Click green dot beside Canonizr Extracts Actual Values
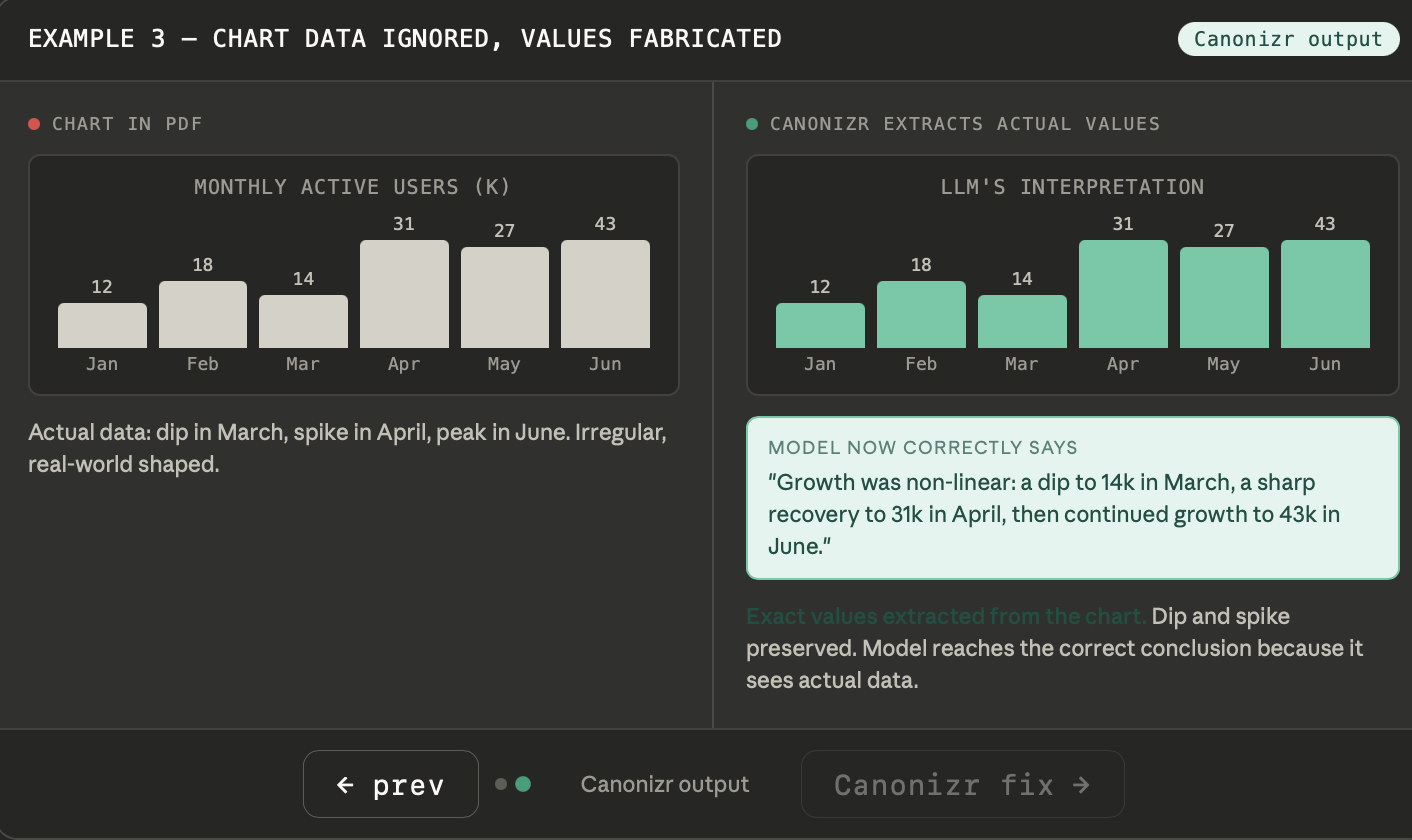The height and width of the screenshot is (840, 1412). (752, 124)
